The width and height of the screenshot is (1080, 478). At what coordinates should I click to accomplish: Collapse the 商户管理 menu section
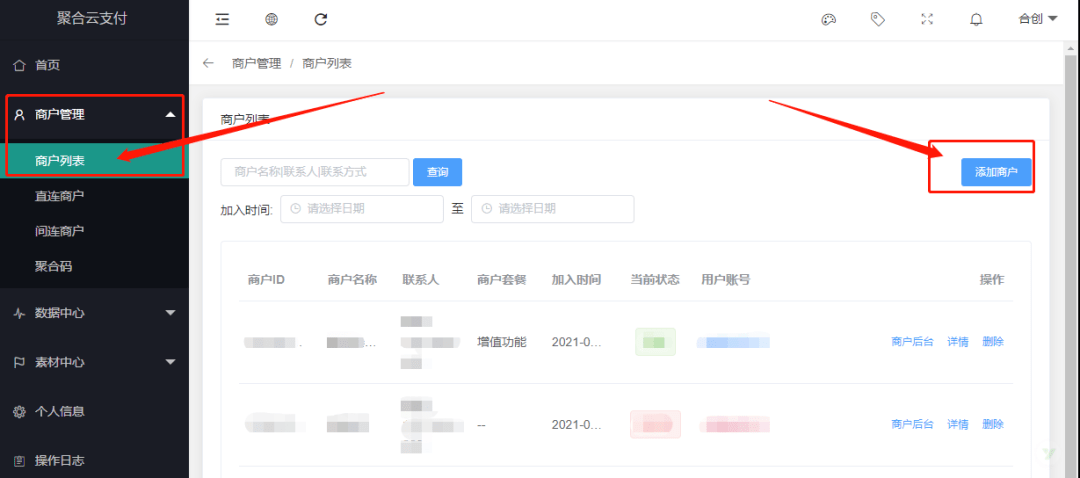coord(94,115)
